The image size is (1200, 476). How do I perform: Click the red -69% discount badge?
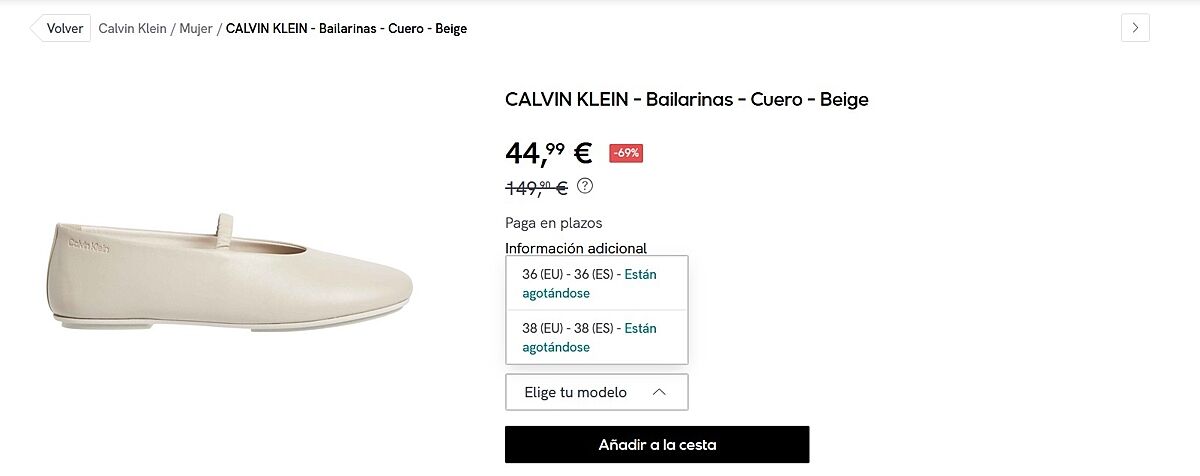626,153
